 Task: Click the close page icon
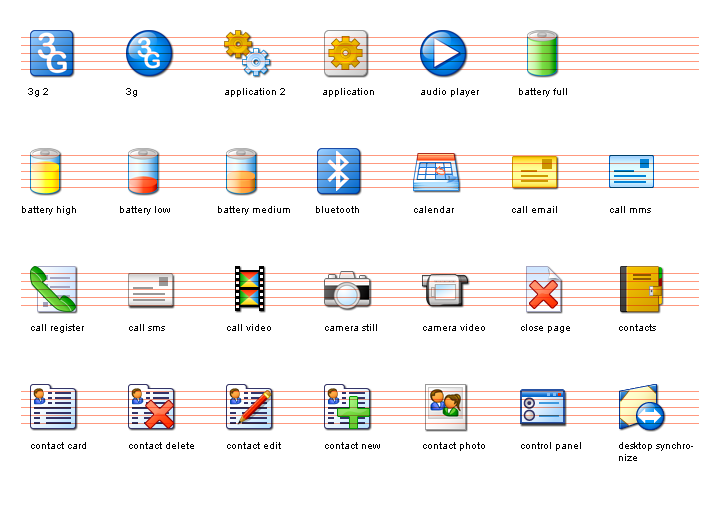543,290
